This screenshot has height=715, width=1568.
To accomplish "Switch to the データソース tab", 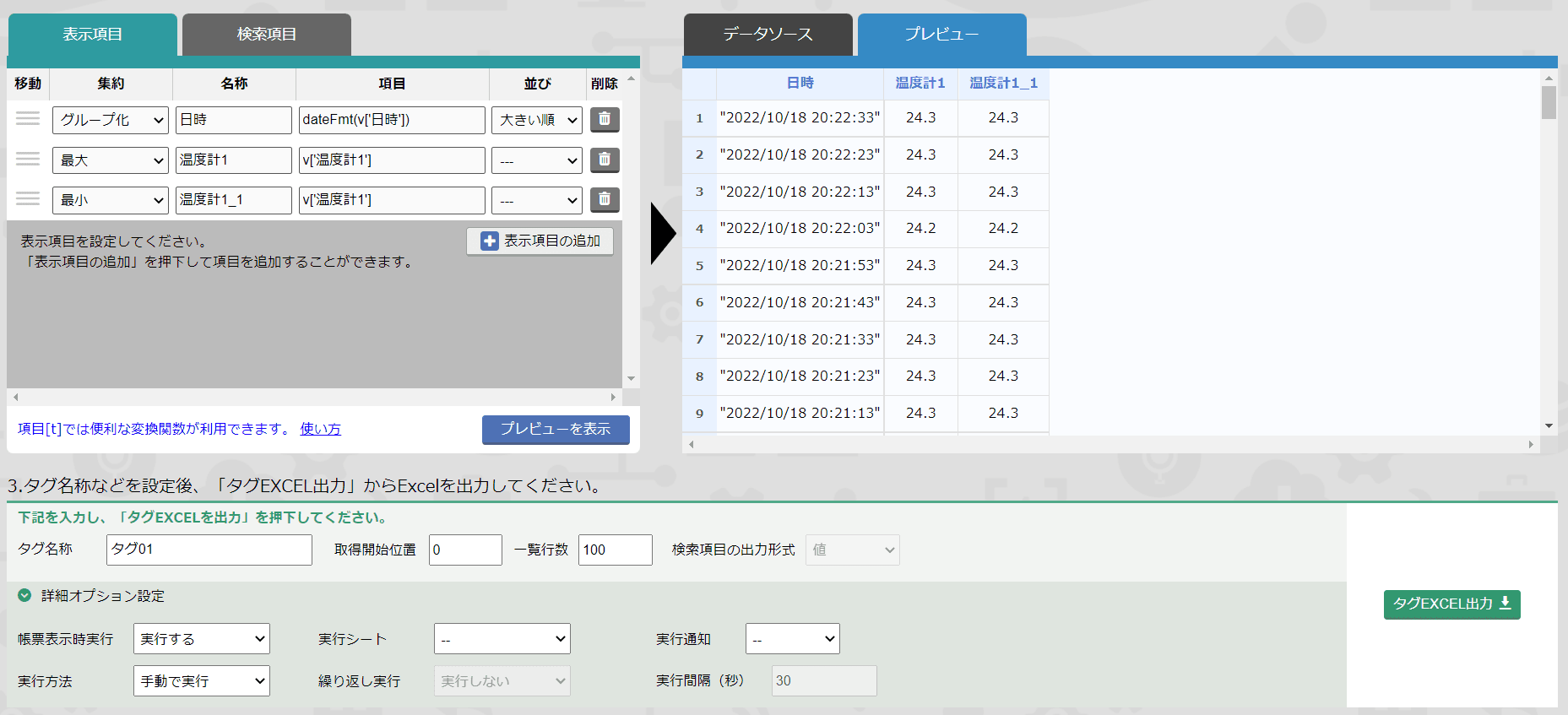I will pos(768,35).
